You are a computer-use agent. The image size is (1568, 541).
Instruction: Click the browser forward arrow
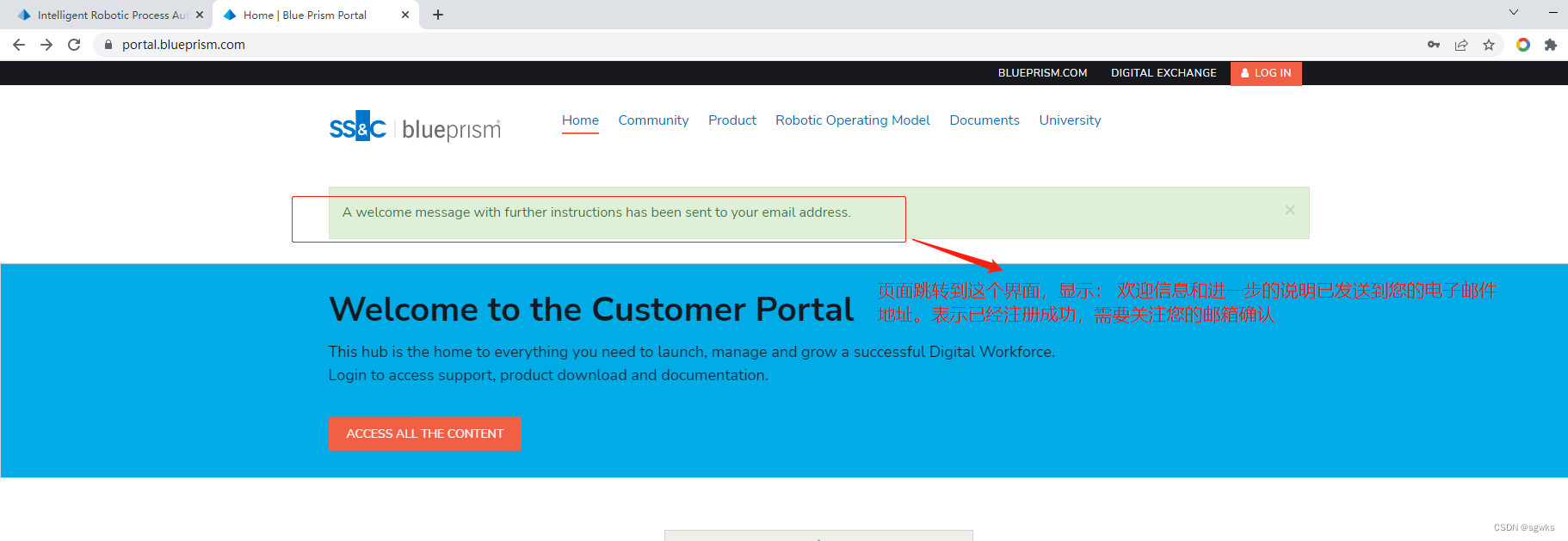pos(46,45)
